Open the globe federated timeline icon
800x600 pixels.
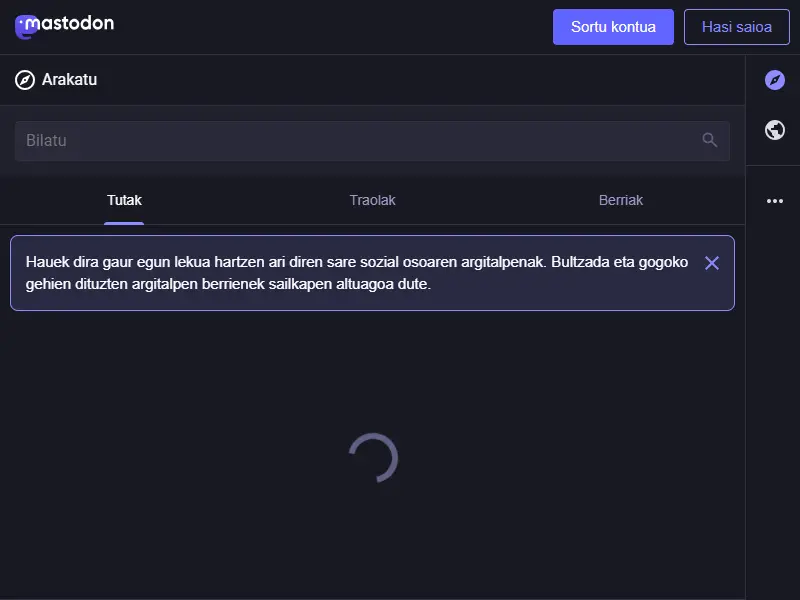point(774,130)
